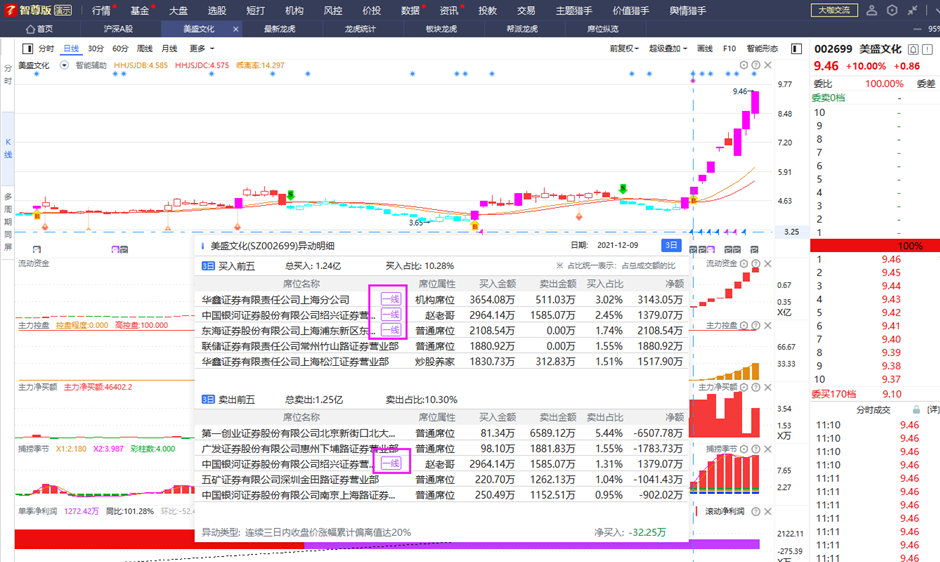The height and width of the screenshot is (562, 940).
Task: Open 滚动净利润 panel help icon
Action: click(x=756, y=511)
